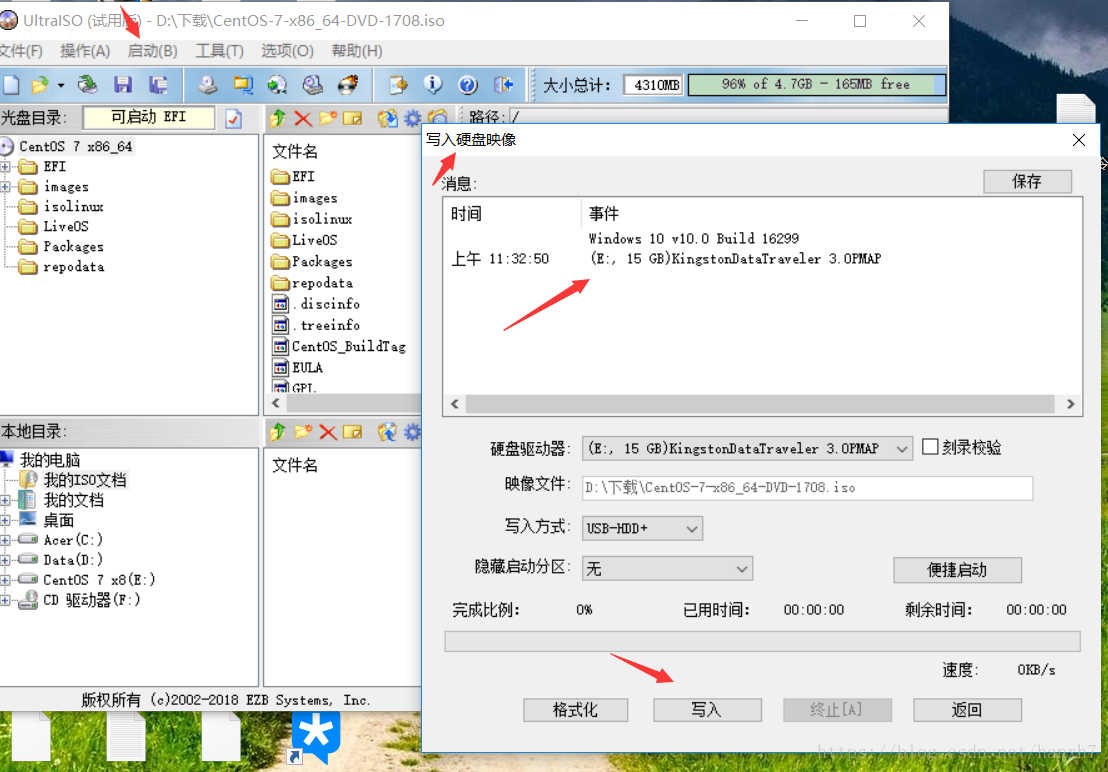Click the Save As toolbar icon
This screenshot has width=1108, height=772.
pos(158,85)
